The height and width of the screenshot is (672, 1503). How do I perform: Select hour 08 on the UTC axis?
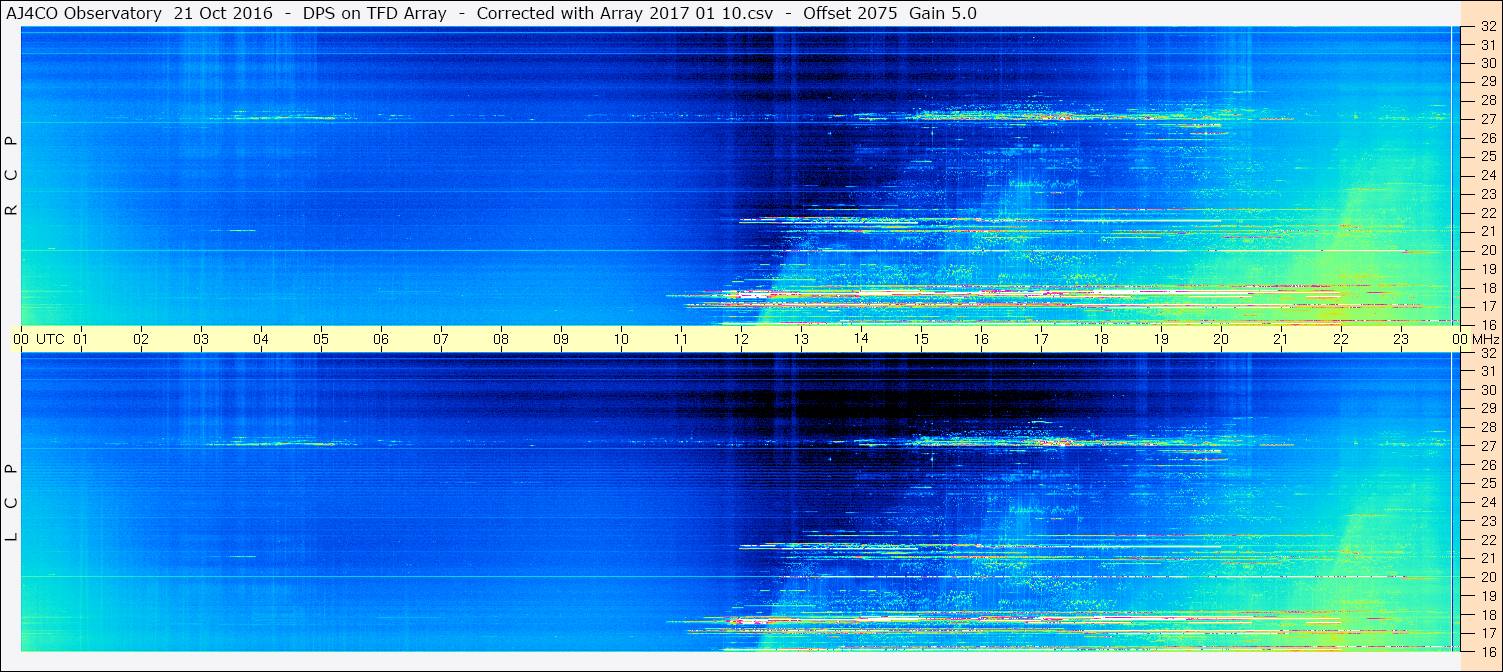pyautogui.click(x=501, y=339)
